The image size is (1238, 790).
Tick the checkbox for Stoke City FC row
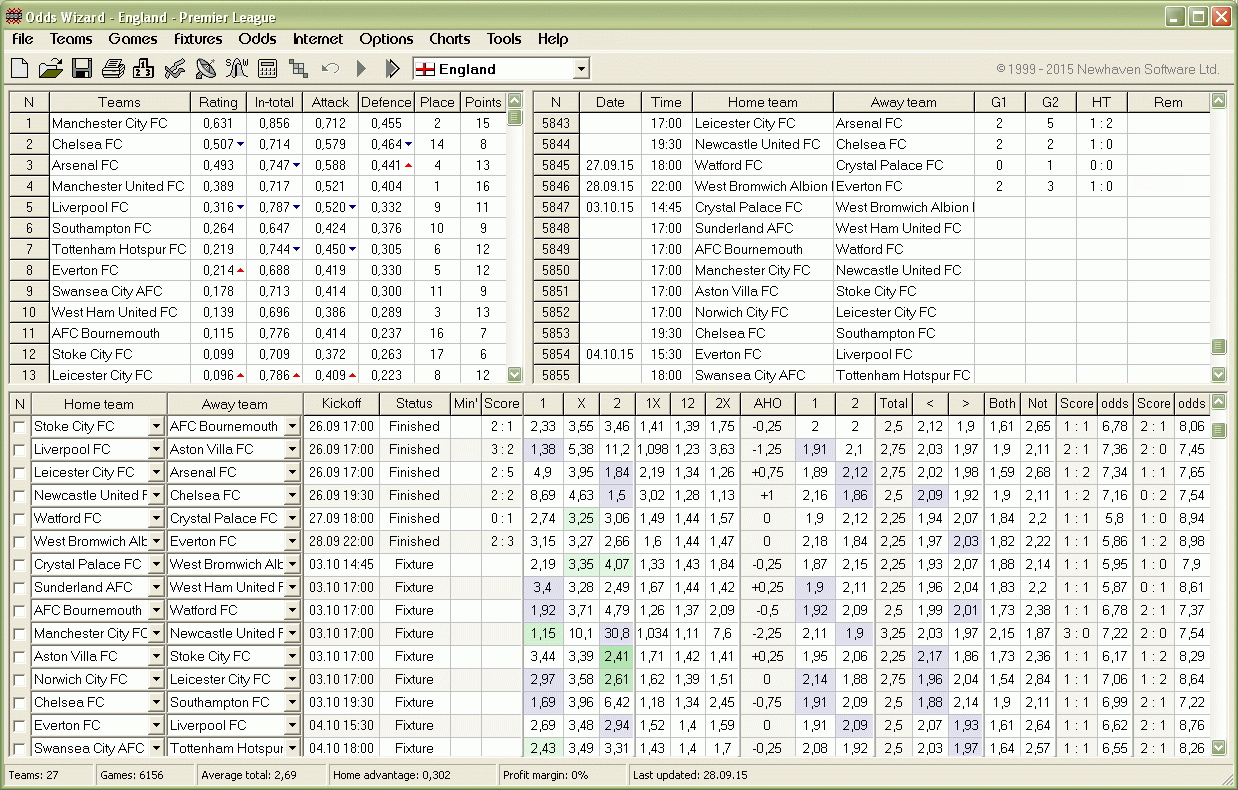(x=20, y=427)
